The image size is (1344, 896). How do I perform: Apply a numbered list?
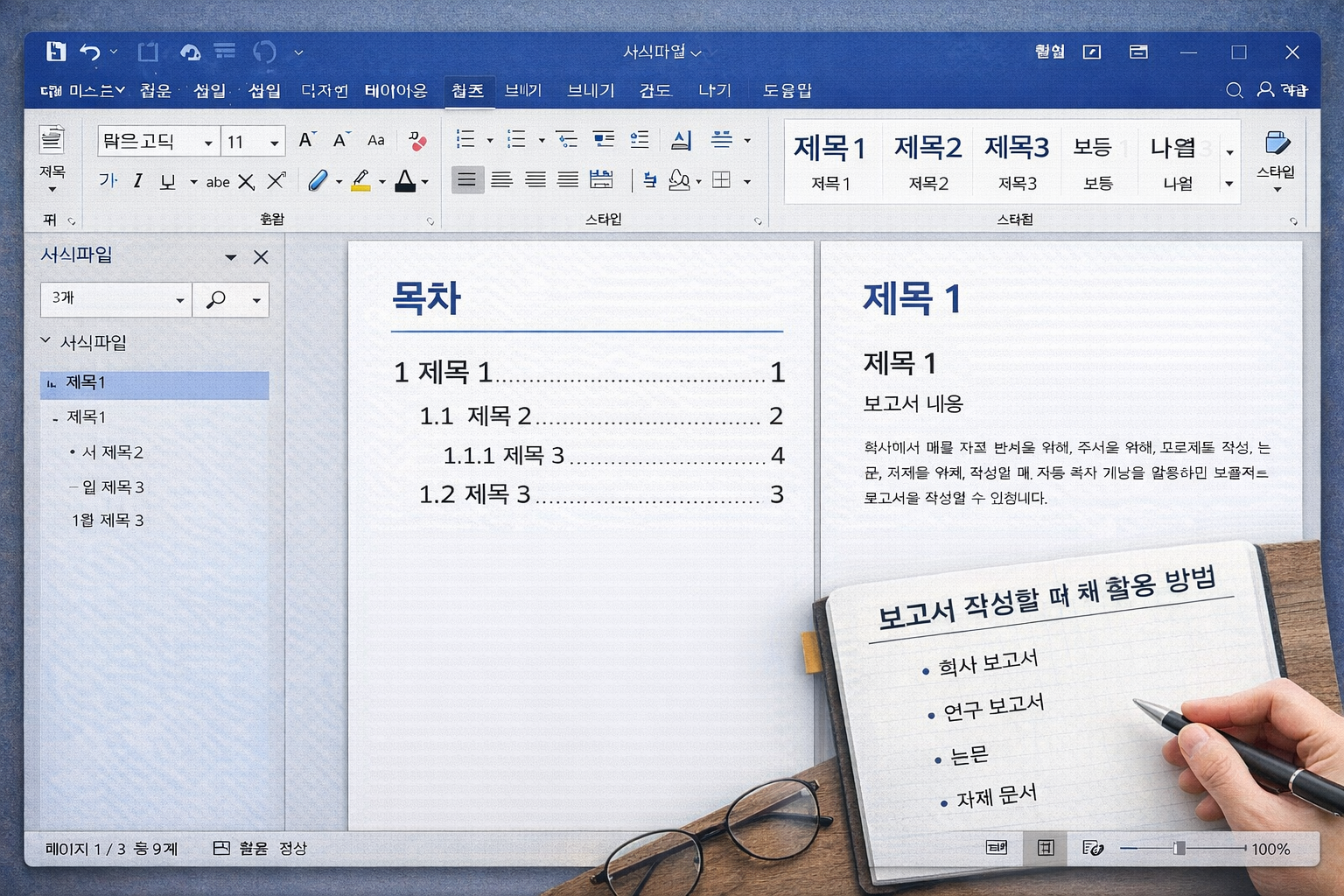pyautogui.click(x=516, y=139)
